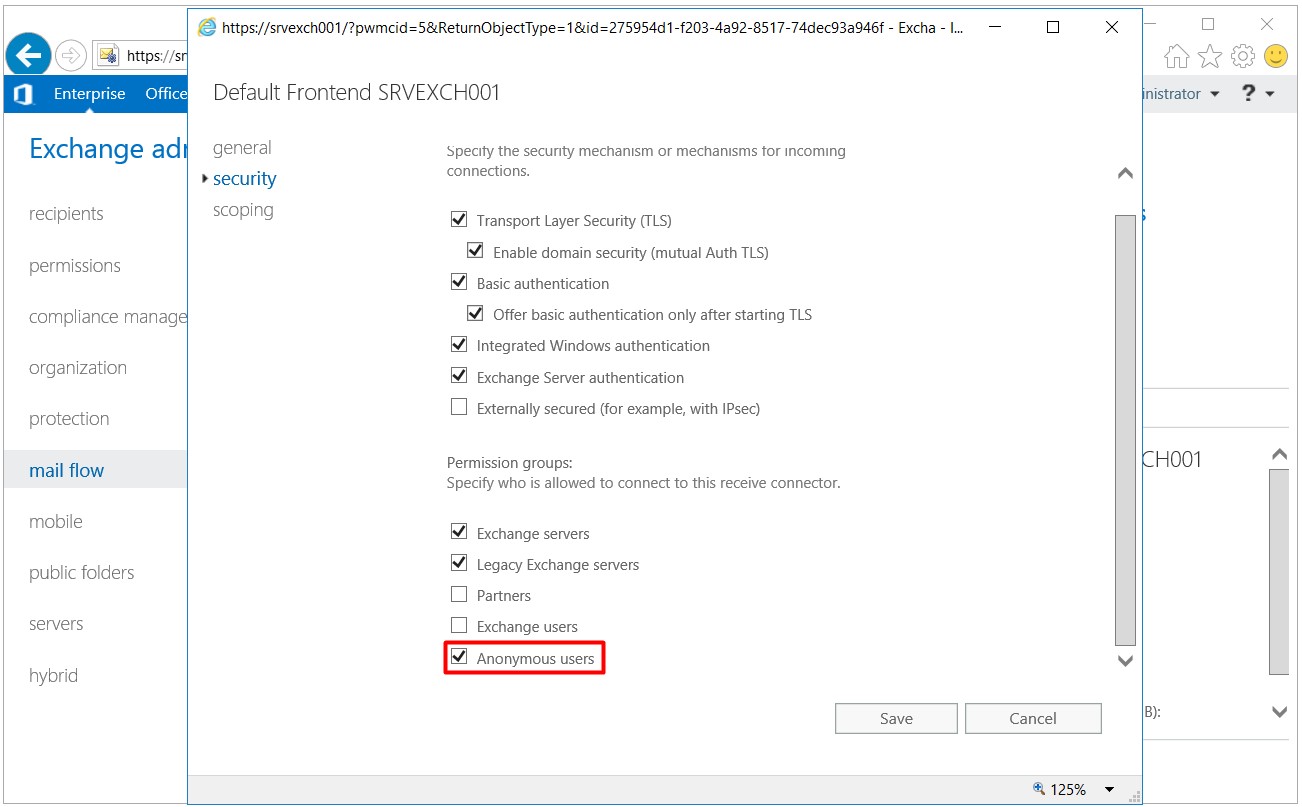1302x807 pixels.
Task: Toggle Offer basic authentication only after starting TLS
Action: point(475,314)
